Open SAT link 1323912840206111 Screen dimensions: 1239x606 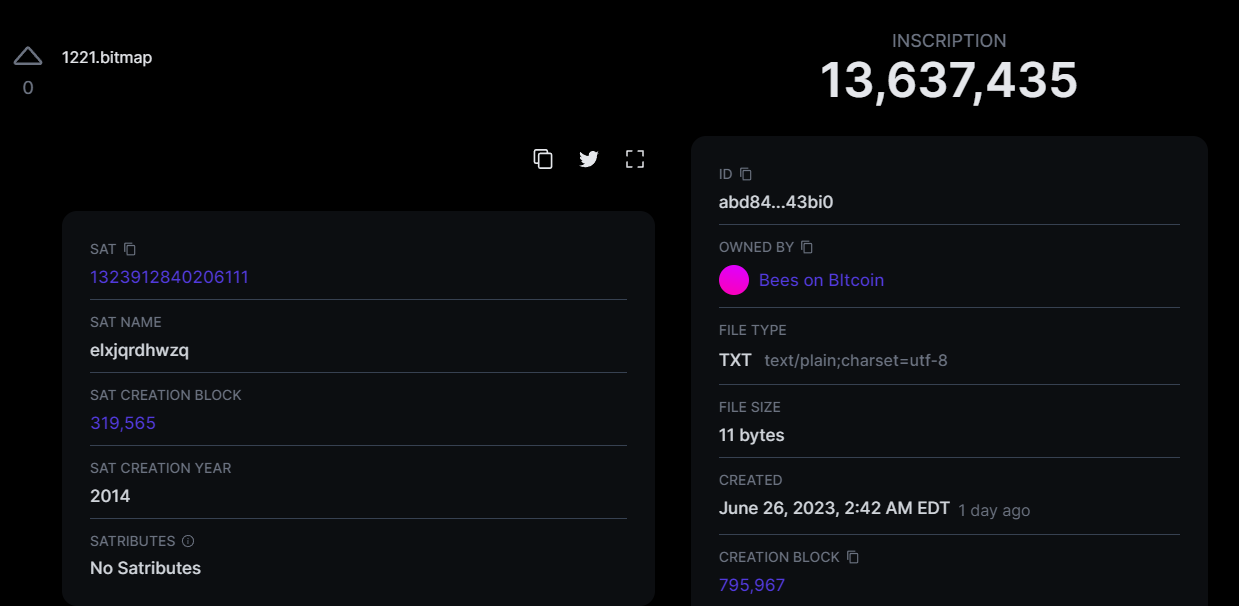click(169, 277)
